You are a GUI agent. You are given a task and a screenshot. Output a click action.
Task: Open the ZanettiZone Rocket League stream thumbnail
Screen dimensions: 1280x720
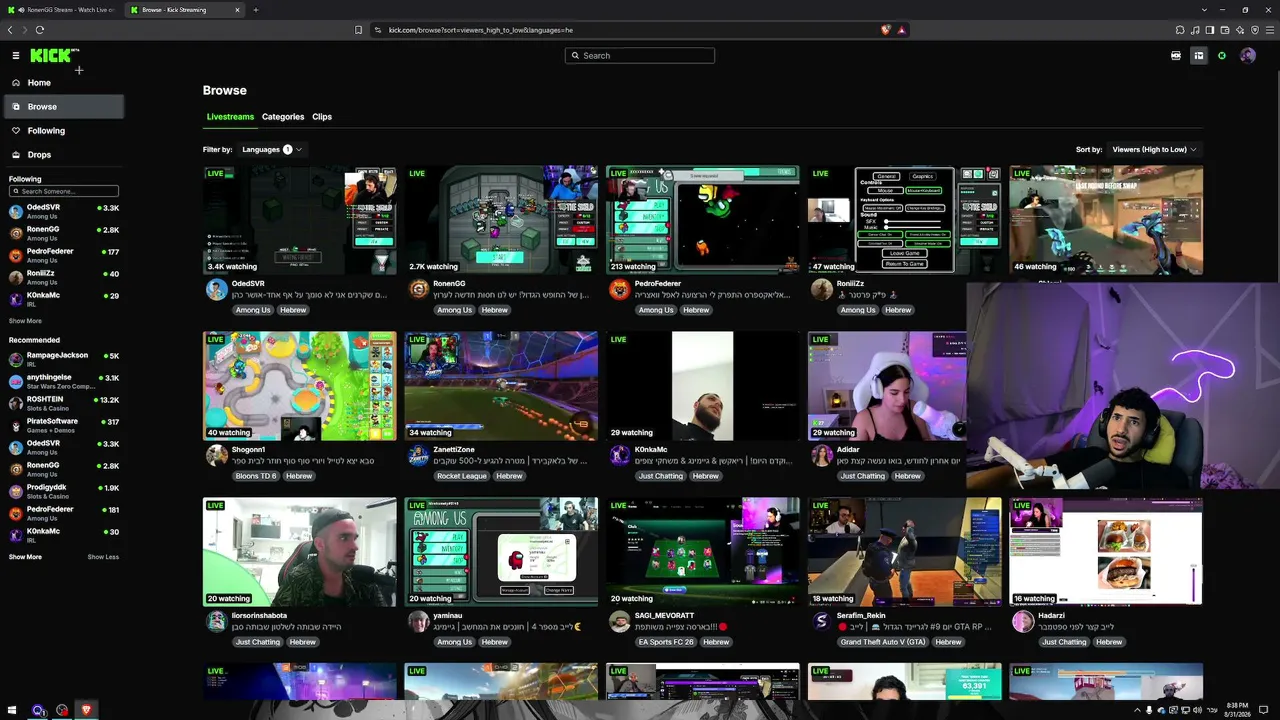(501, 386)
